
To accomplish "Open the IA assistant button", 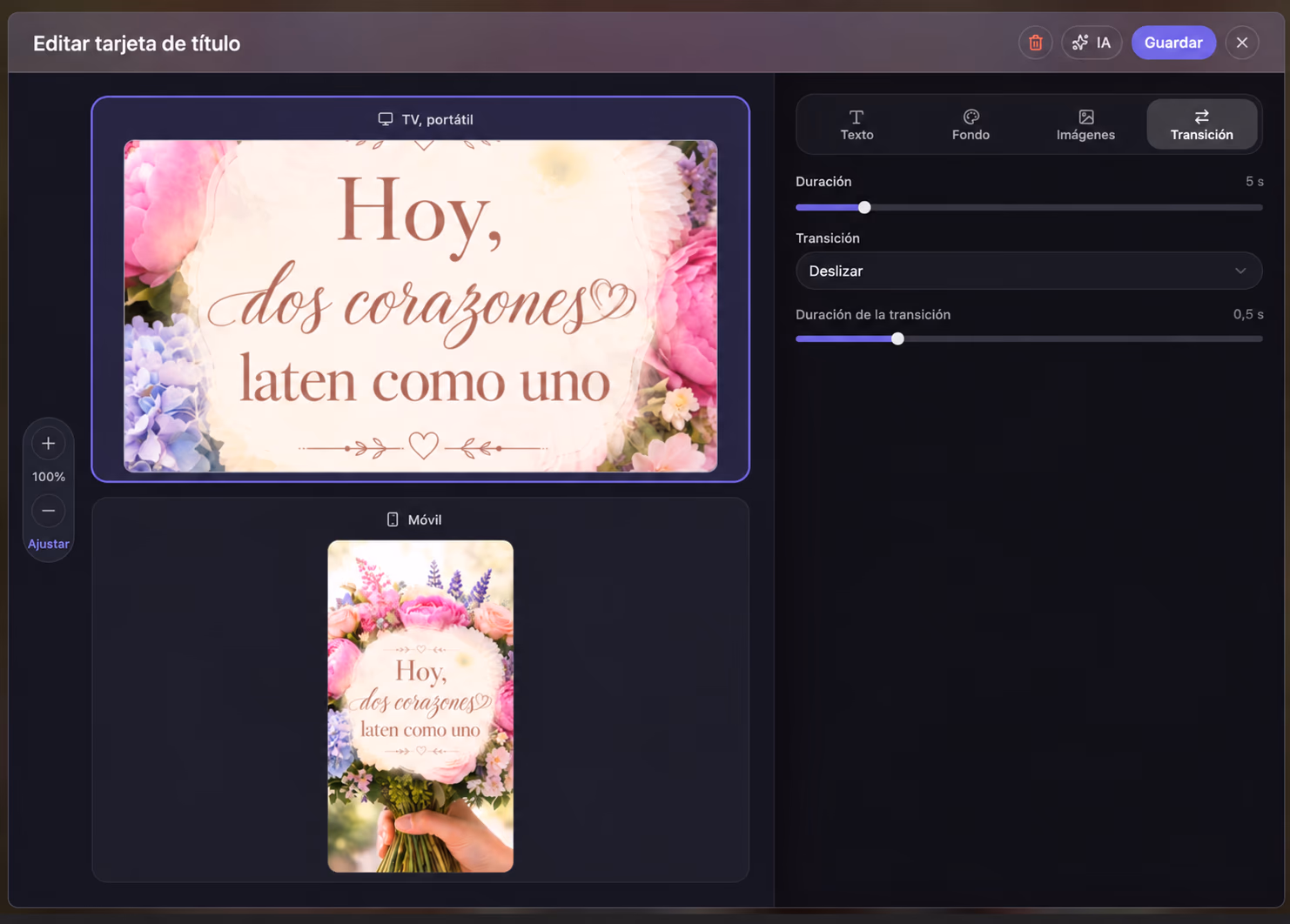I will click(x=1092, y=43).
